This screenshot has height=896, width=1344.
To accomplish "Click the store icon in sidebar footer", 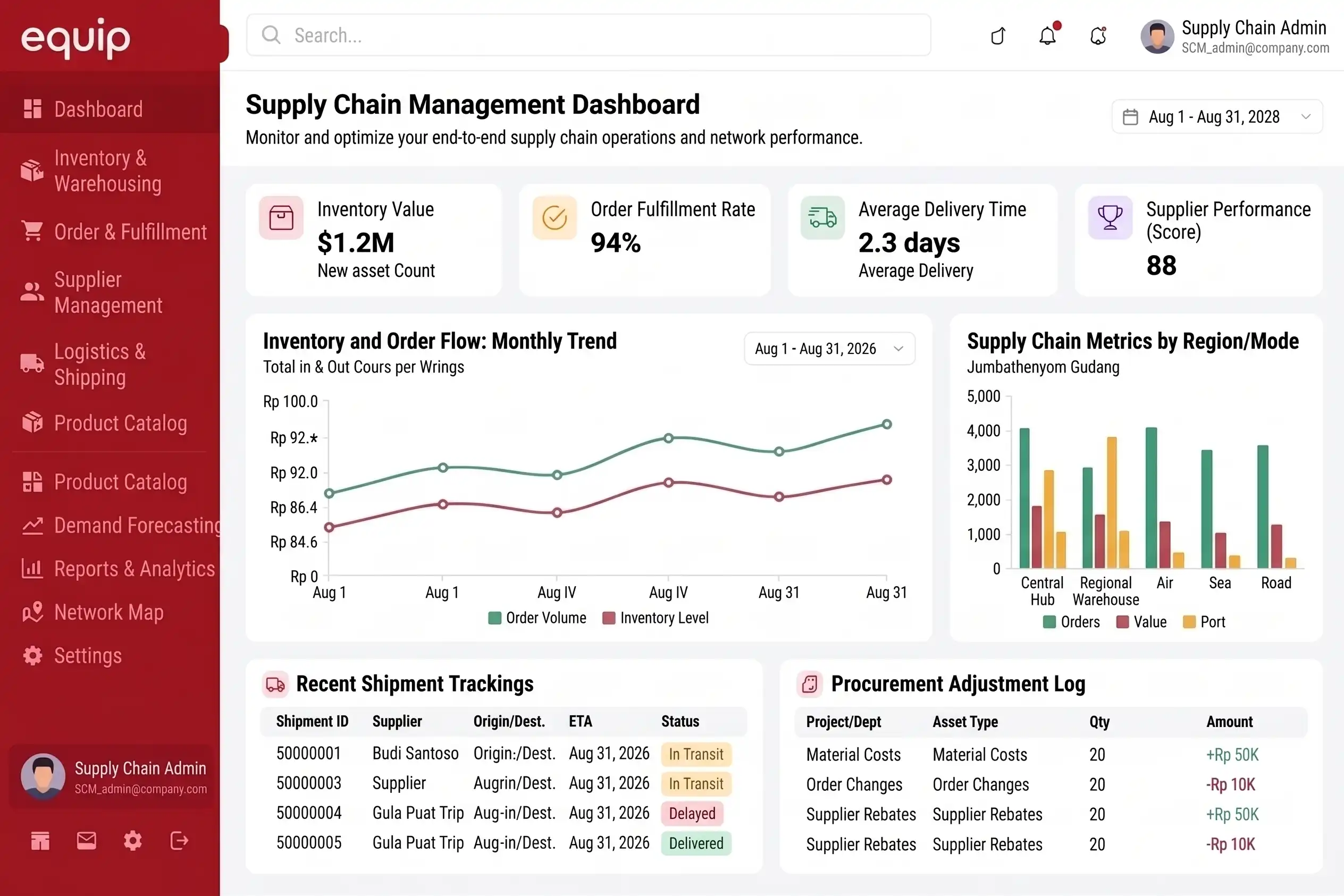I will click(x=40, y=841).
